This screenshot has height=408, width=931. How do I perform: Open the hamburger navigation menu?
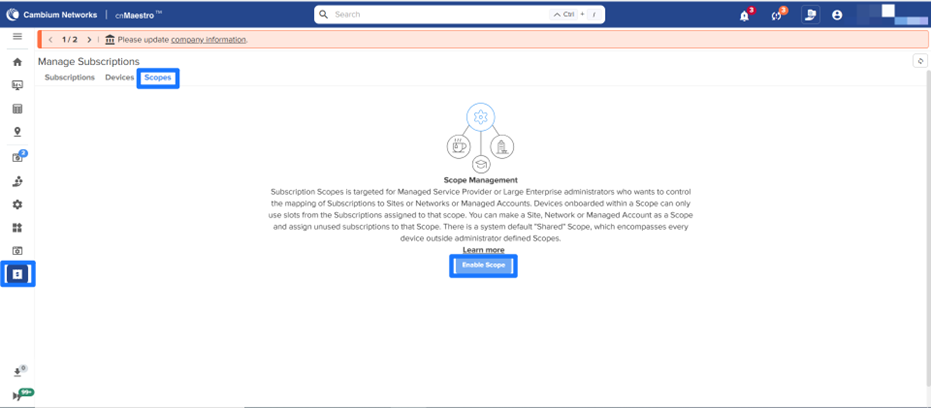pos(17,36)
